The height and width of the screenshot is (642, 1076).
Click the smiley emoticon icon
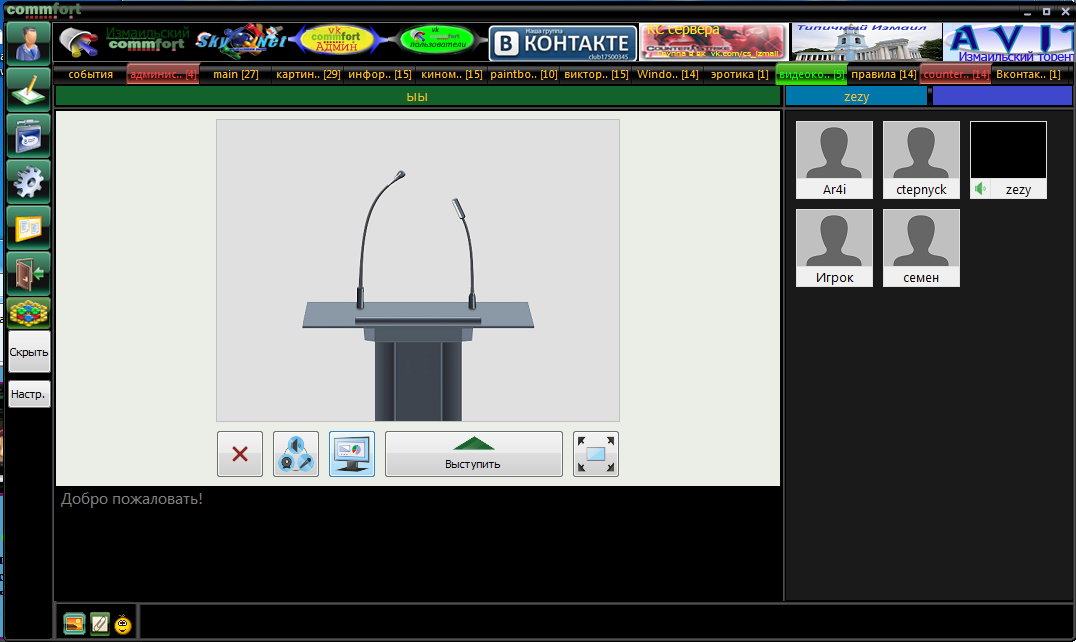point(123,624)
